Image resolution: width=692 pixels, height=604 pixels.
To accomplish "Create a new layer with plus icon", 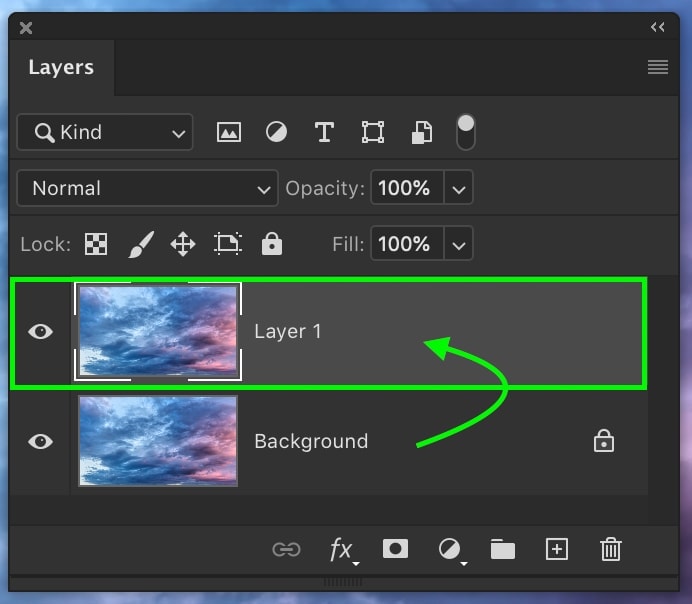I will coord(557,549).
